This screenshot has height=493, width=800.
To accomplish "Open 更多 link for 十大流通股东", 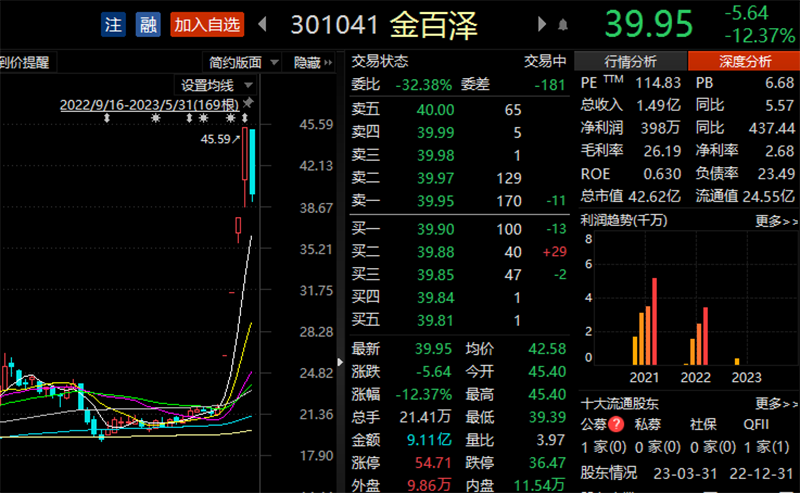I will tap(776, 404).
